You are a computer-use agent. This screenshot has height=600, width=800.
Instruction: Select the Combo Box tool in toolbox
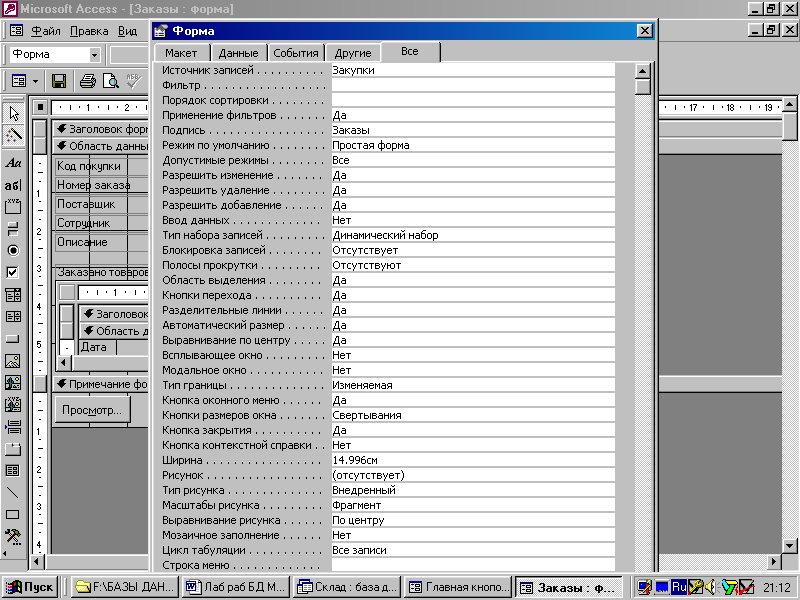point(13,294)
